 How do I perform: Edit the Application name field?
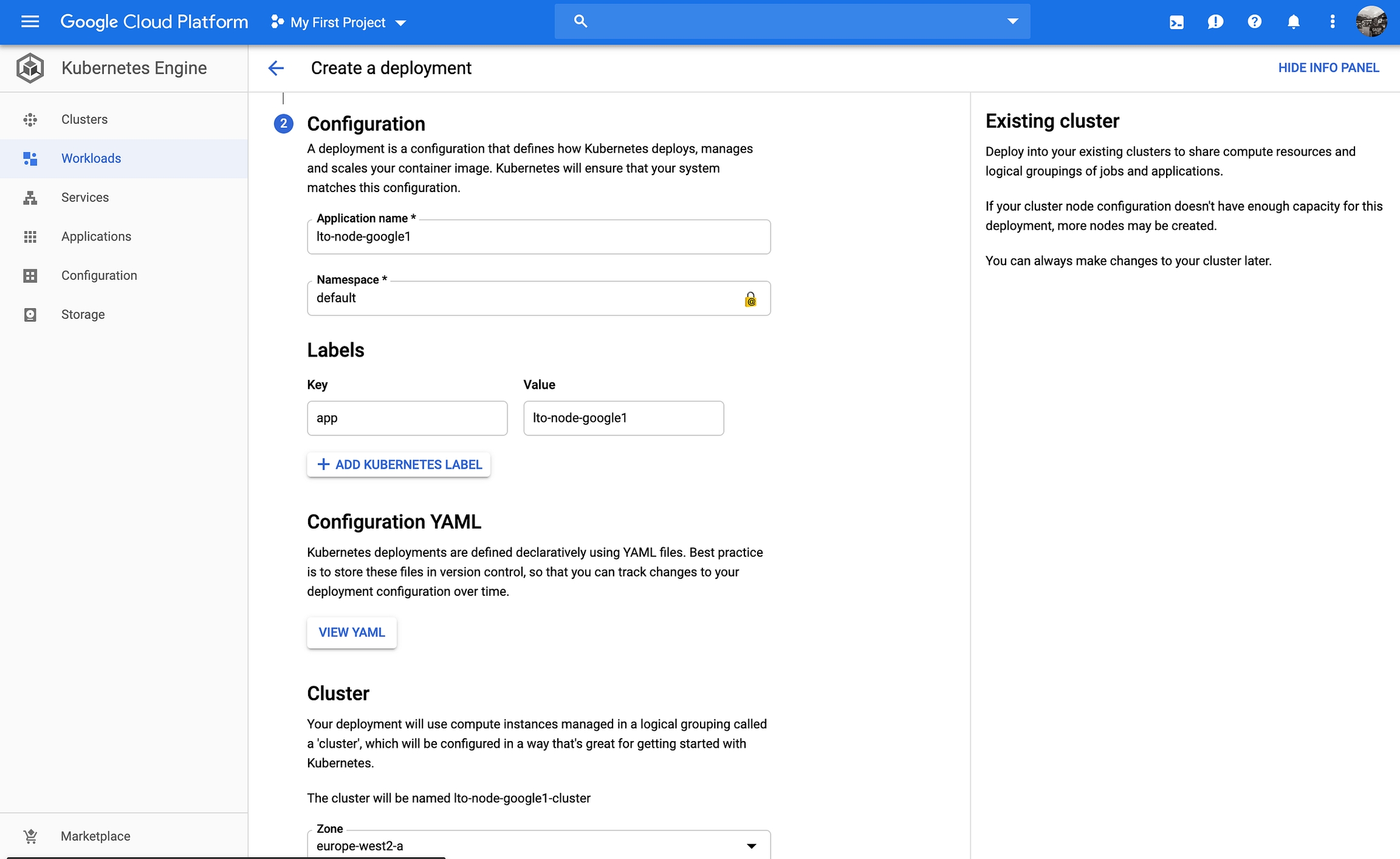point(538,236)
